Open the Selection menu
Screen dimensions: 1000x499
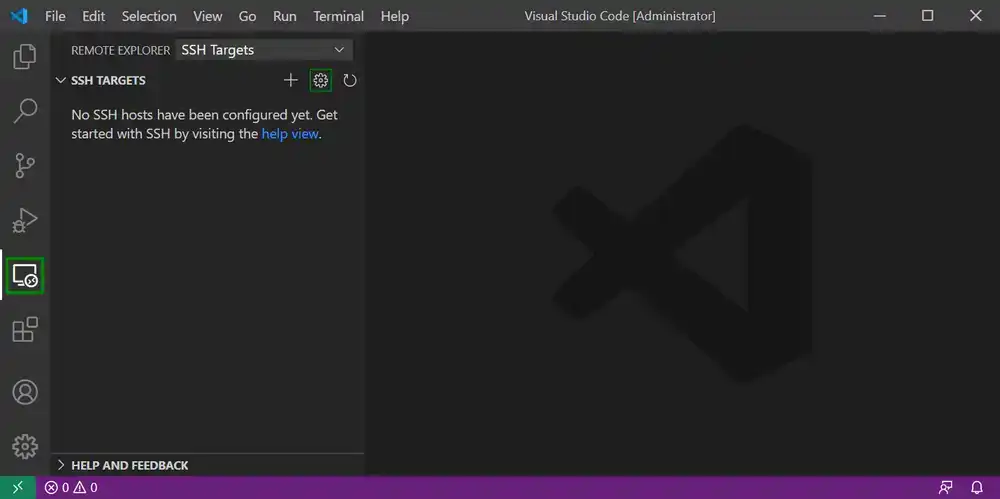click(149, 16)
